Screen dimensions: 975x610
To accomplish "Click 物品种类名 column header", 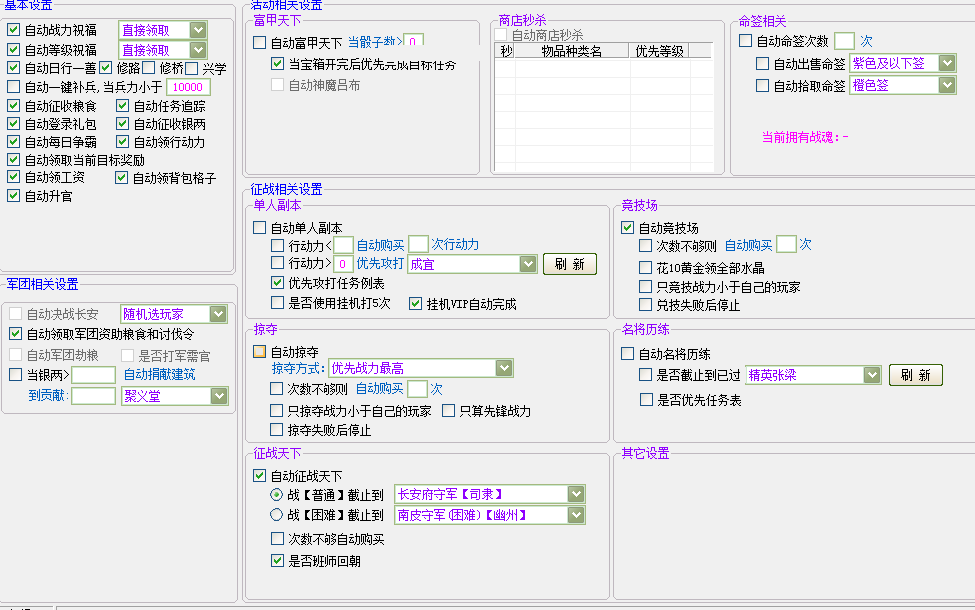I will click(571, 51).
